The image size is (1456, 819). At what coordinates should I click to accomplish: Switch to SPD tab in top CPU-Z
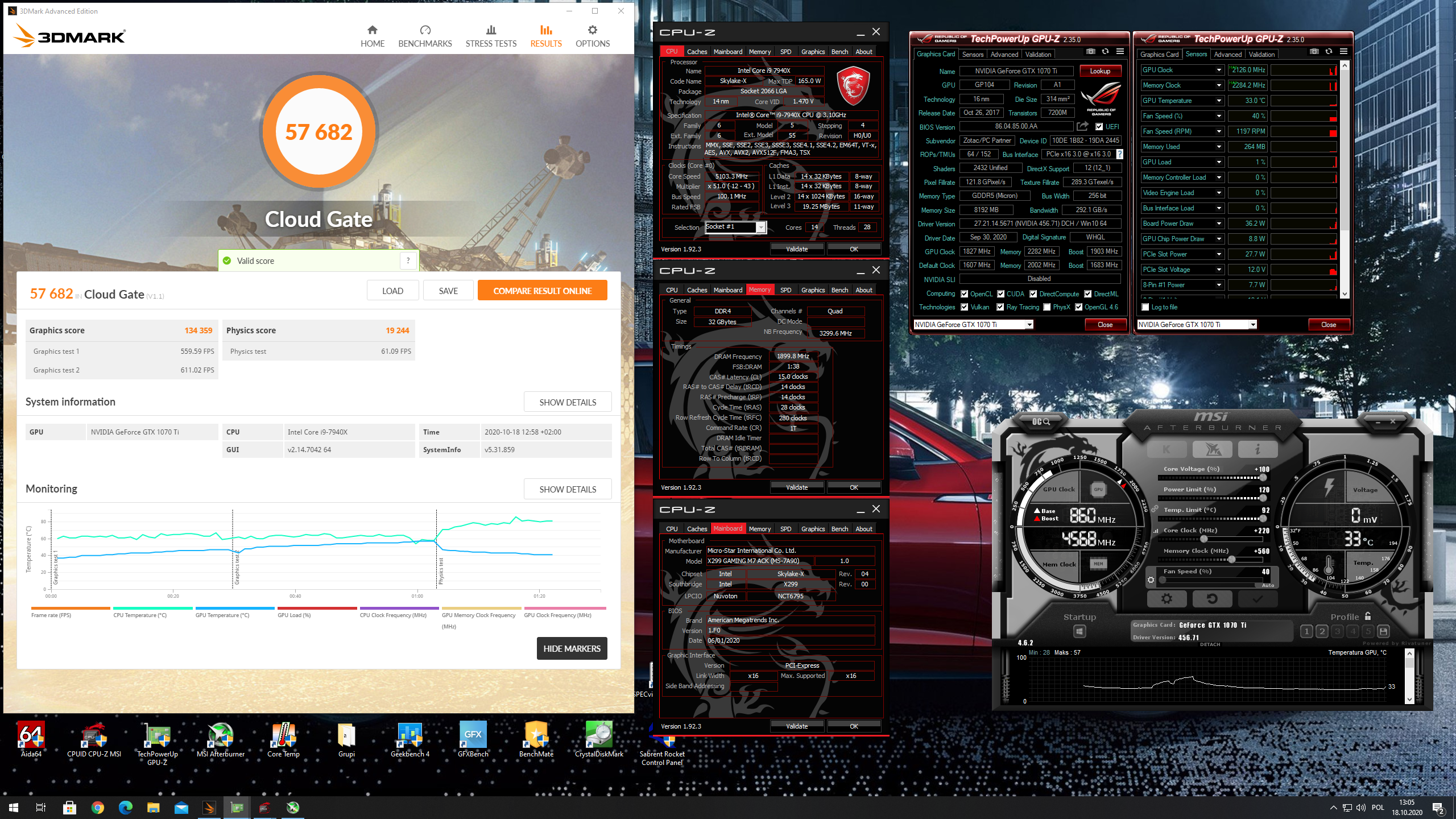[x=785, y=52]
